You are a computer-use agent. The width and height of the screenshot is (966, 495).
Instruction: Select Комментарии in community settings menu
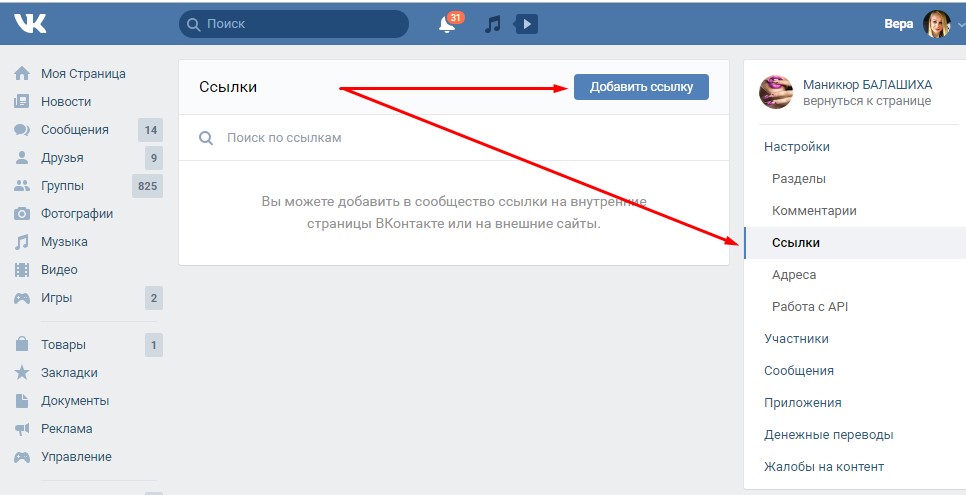pos(814,211)
